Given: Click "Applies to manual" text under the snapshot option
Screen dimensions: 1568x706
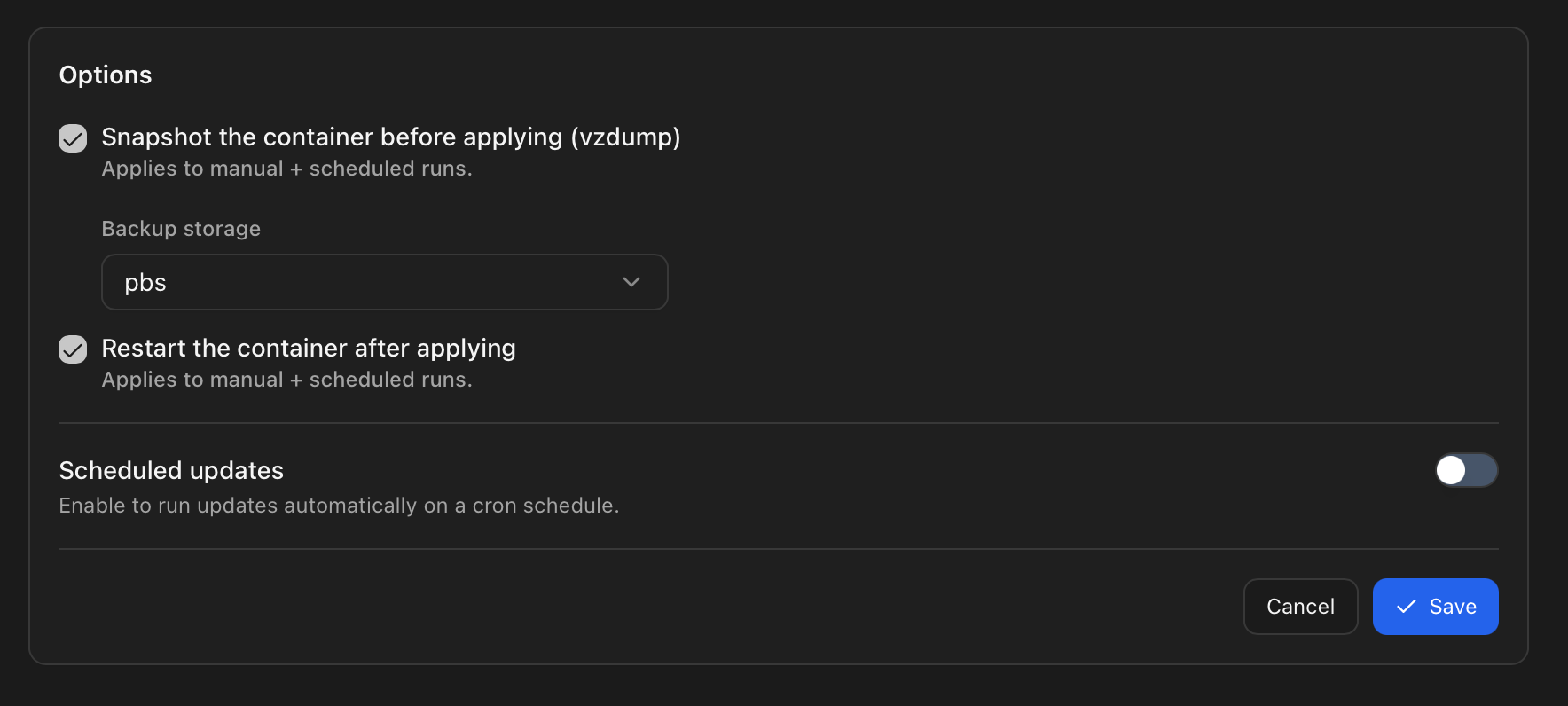Looking at the screenshot, I should click(x=192, y=169).
